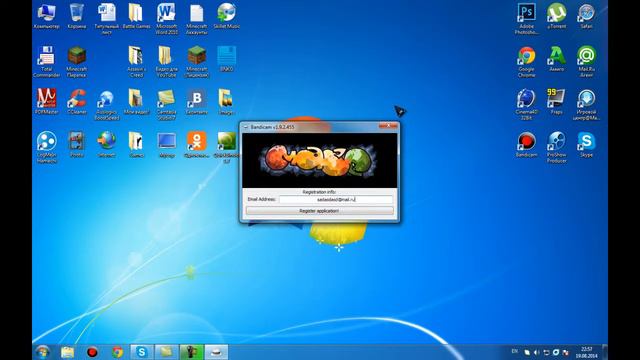
Task: Select the Skillet Music icon
Action: [227, 16]
